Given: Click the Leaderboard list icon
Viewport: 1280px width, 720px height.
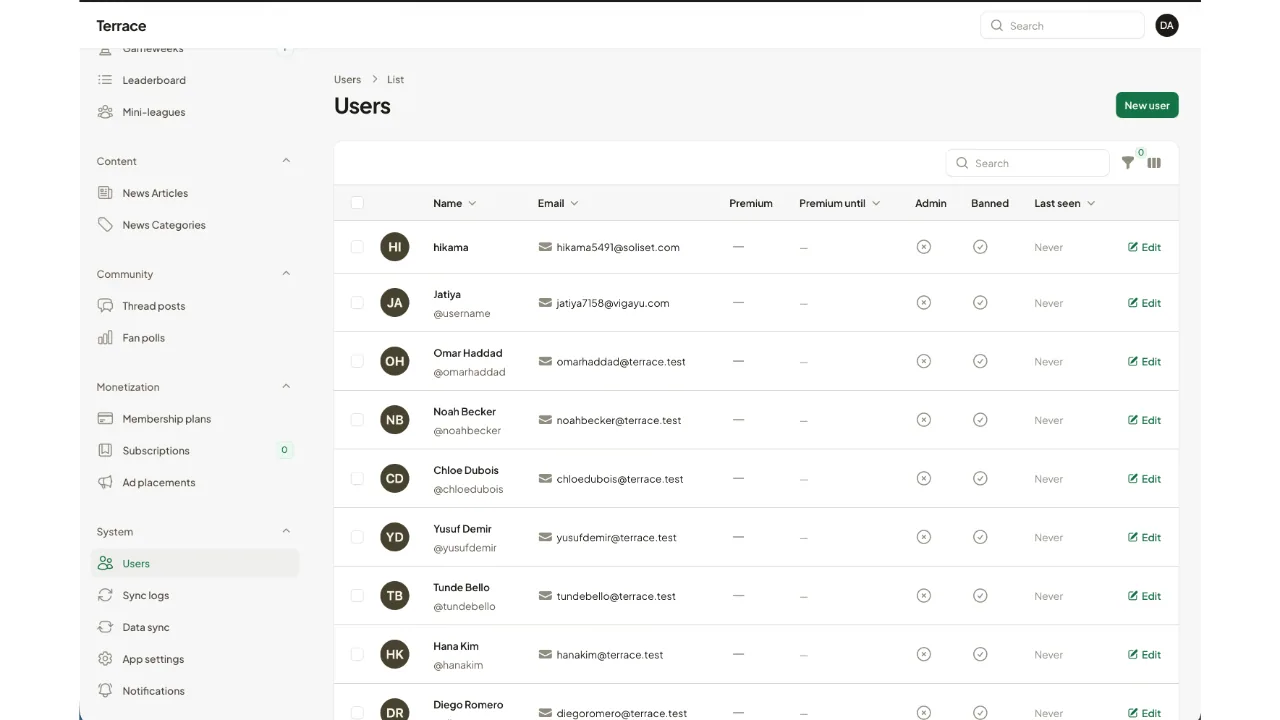Looking at the screenshot, I should [x=105, y=80].
